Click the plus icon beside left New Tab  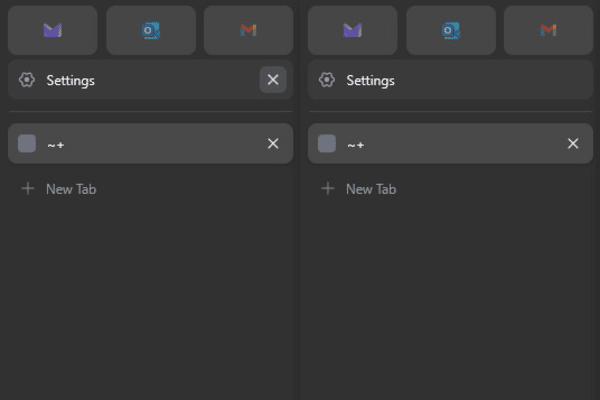(x=28, y=188)
